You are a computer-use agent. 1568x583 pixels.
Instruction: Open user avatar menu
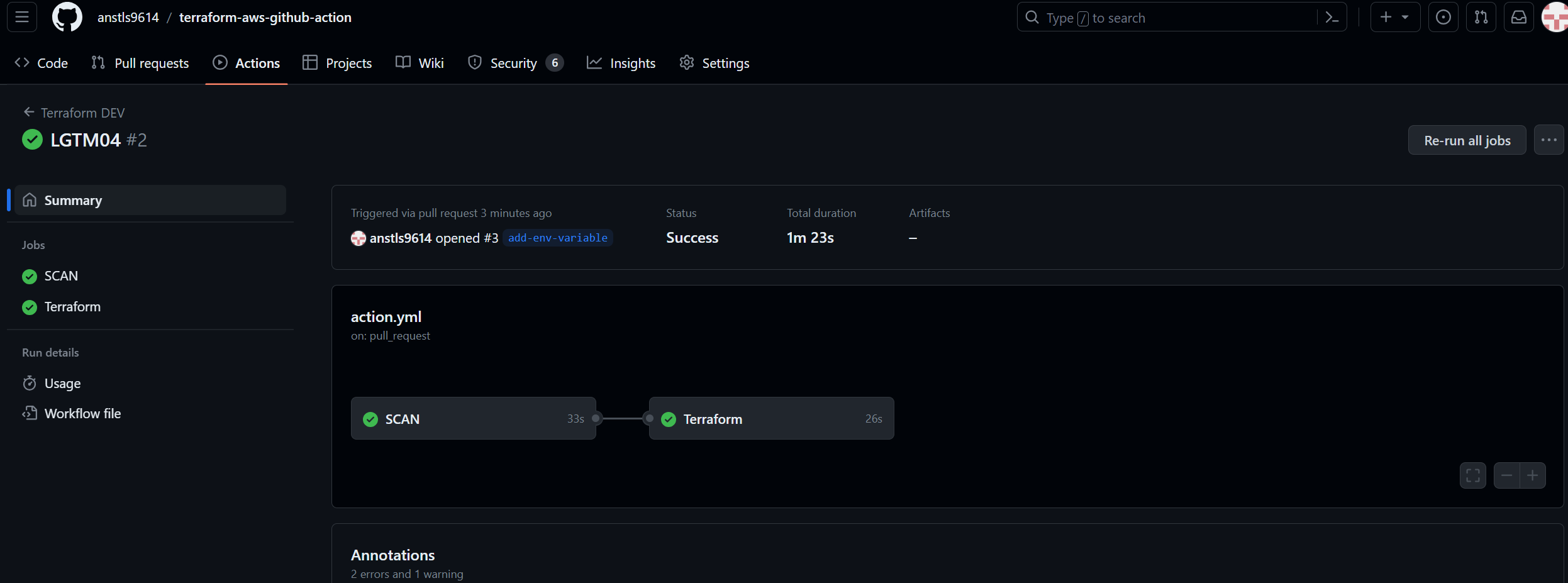(x=1555, y=17)
